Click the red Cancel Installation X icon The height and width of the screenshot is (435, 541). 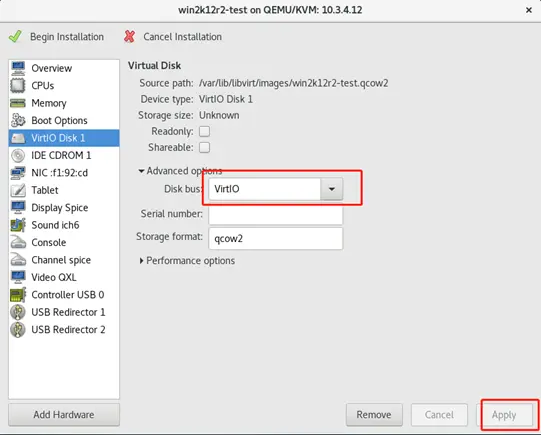click(x=129, y=36)
